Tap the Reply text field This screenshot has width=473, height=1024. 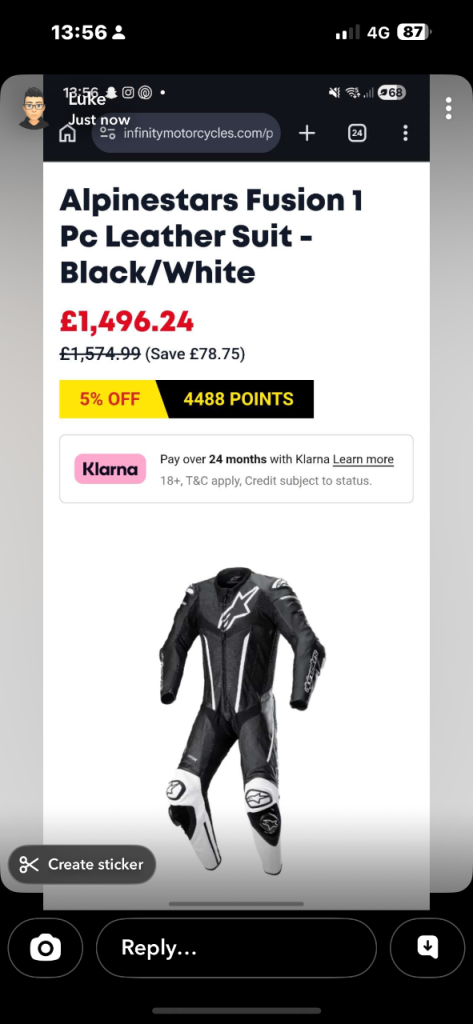pyautogui.click(x=236, y=948)
